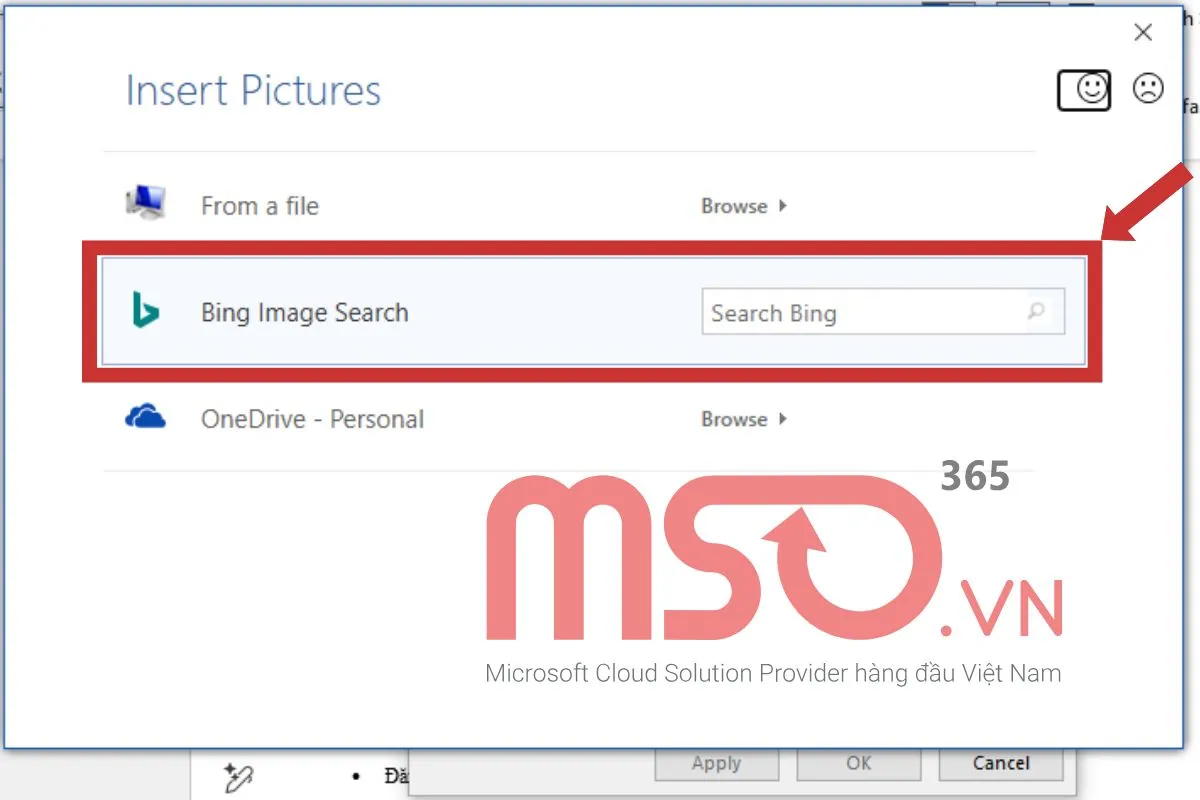This screenshot has height=800, width=1200.
Task: Select the OneDrive - Personal option label
Action: point(312,419)
